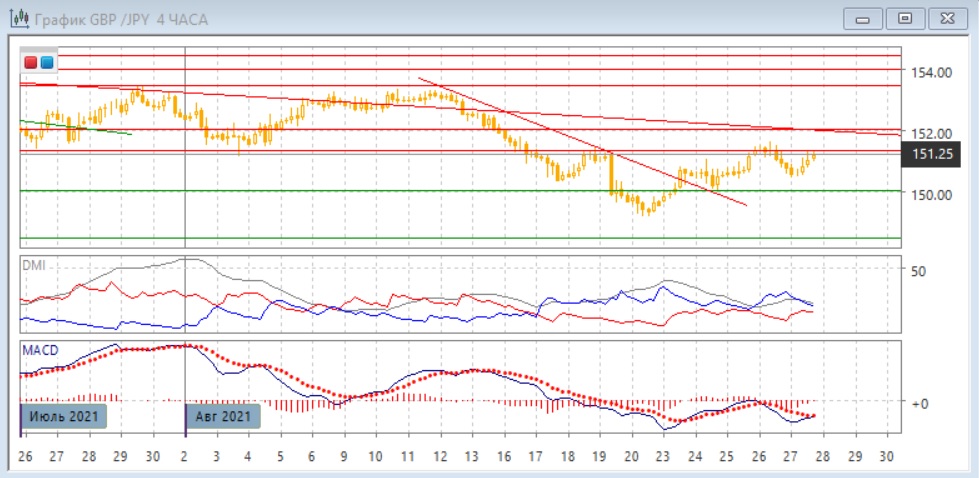Click the candlestick chart icon in title bar
Screen dimensions: 979x478
tap(17, 20)
